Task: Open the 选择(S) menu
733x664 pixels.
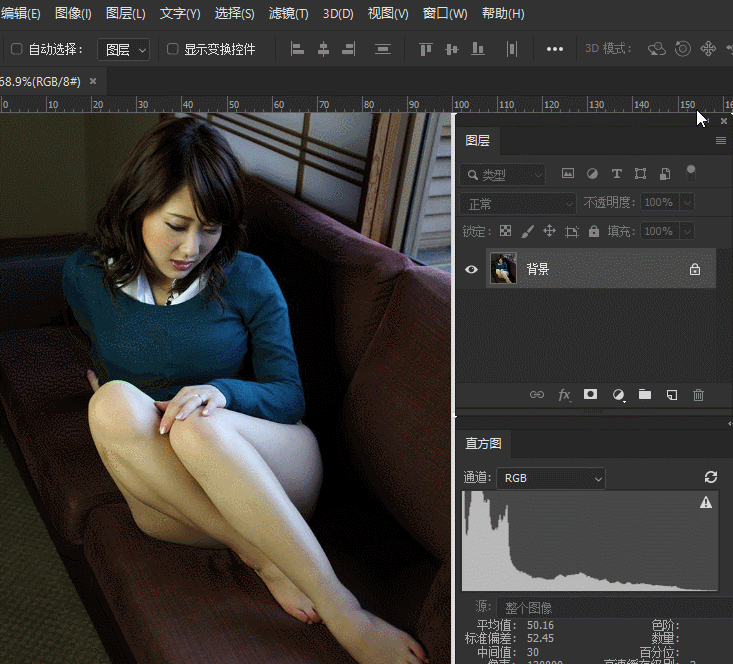Action: [x=234, y=14]
